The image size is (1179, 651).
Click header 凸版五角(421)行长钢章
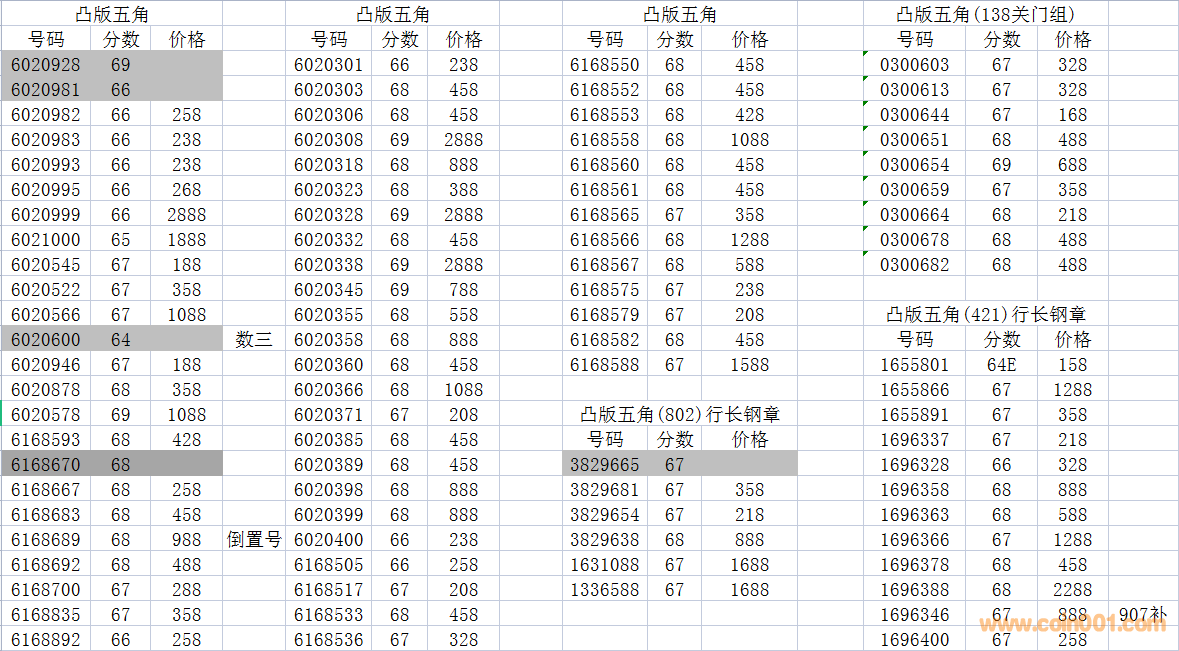pyautogui.click(x=986, y=315)
